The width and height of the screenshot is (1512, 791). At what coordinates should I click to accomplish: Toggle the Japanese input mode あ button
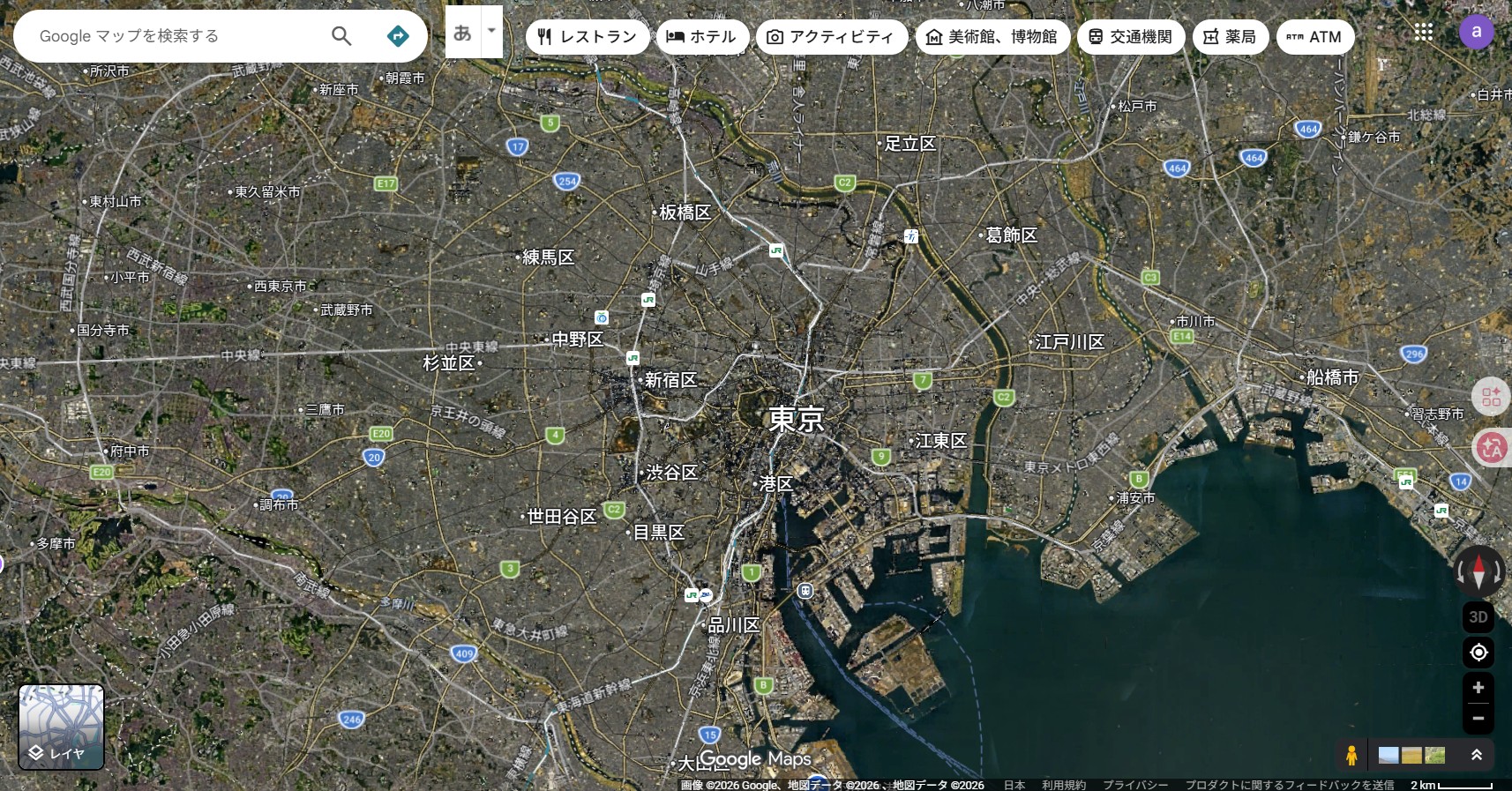coord(462,33)
